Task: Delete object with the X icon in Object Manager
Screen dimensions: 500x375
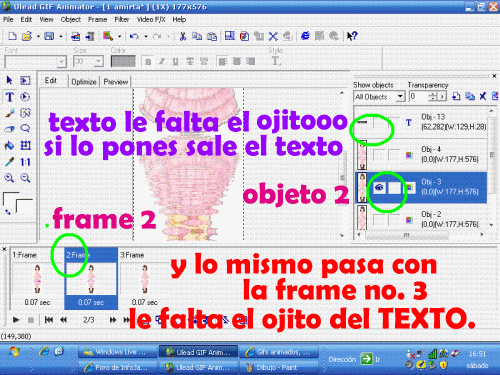Action: 483,96
